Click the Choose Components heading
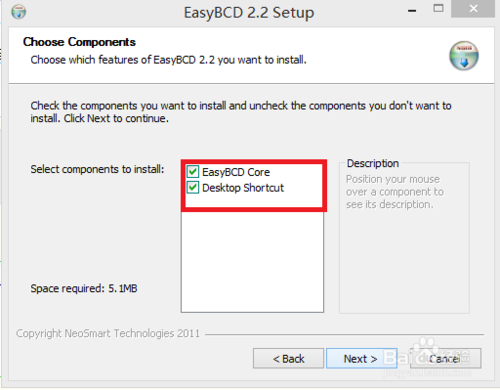This screenshot has height=390, width=500. (79, 42)
